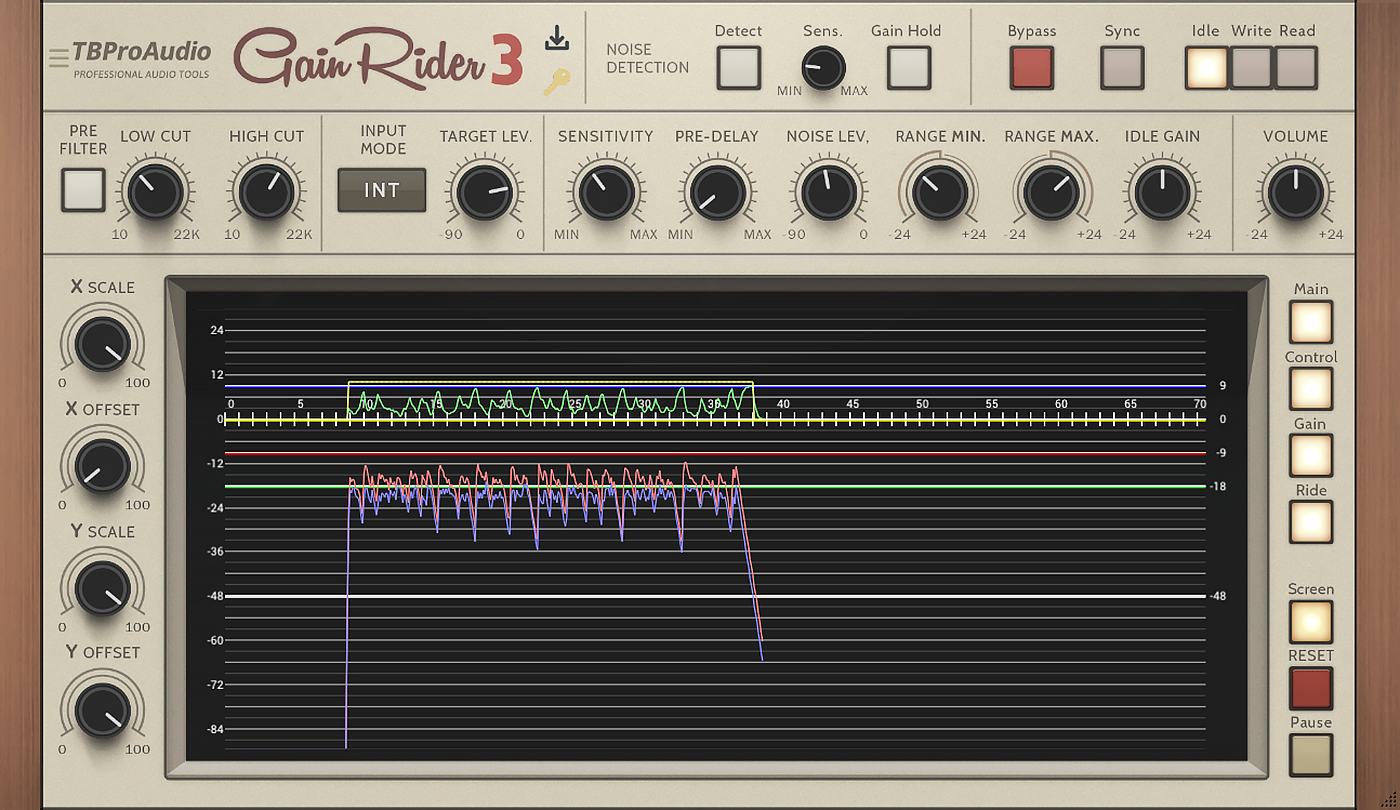Click the download preset icon
Image resolution: width=1400 pixels, height=810 pixels.
557,39
